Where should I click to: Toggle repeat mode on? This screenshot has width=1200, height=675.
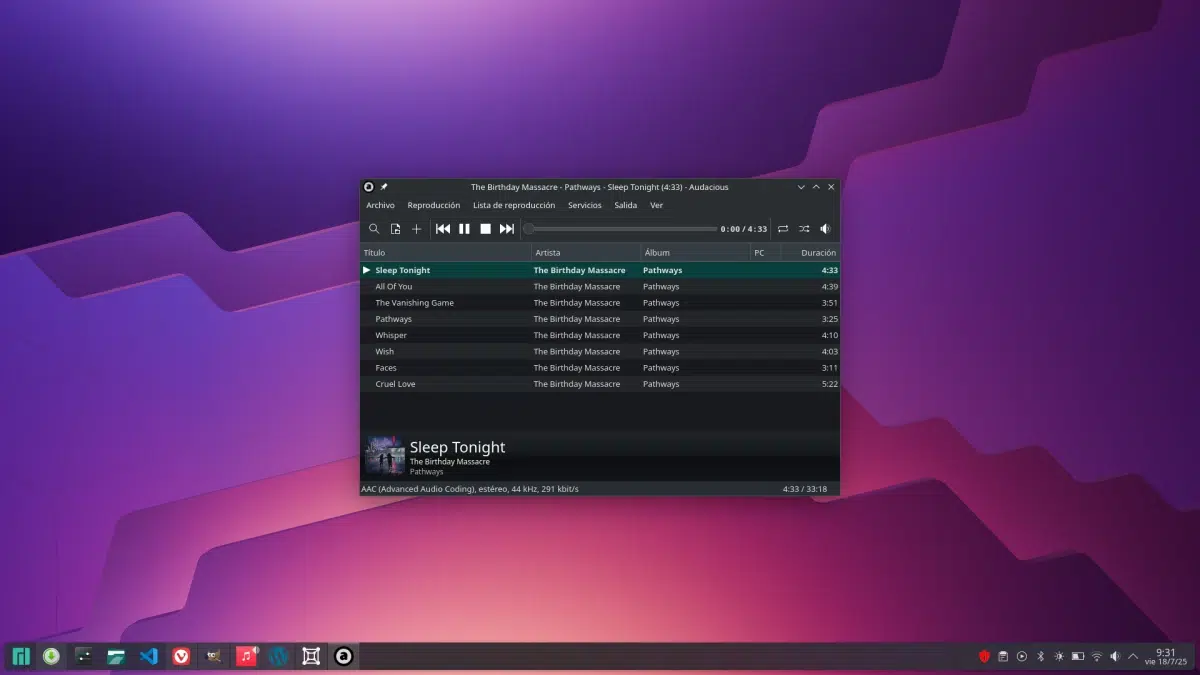[x=783, y=229]
